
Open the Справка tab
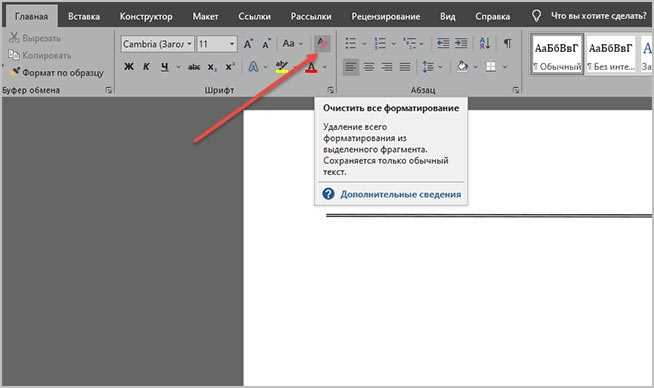pos(493,16)
